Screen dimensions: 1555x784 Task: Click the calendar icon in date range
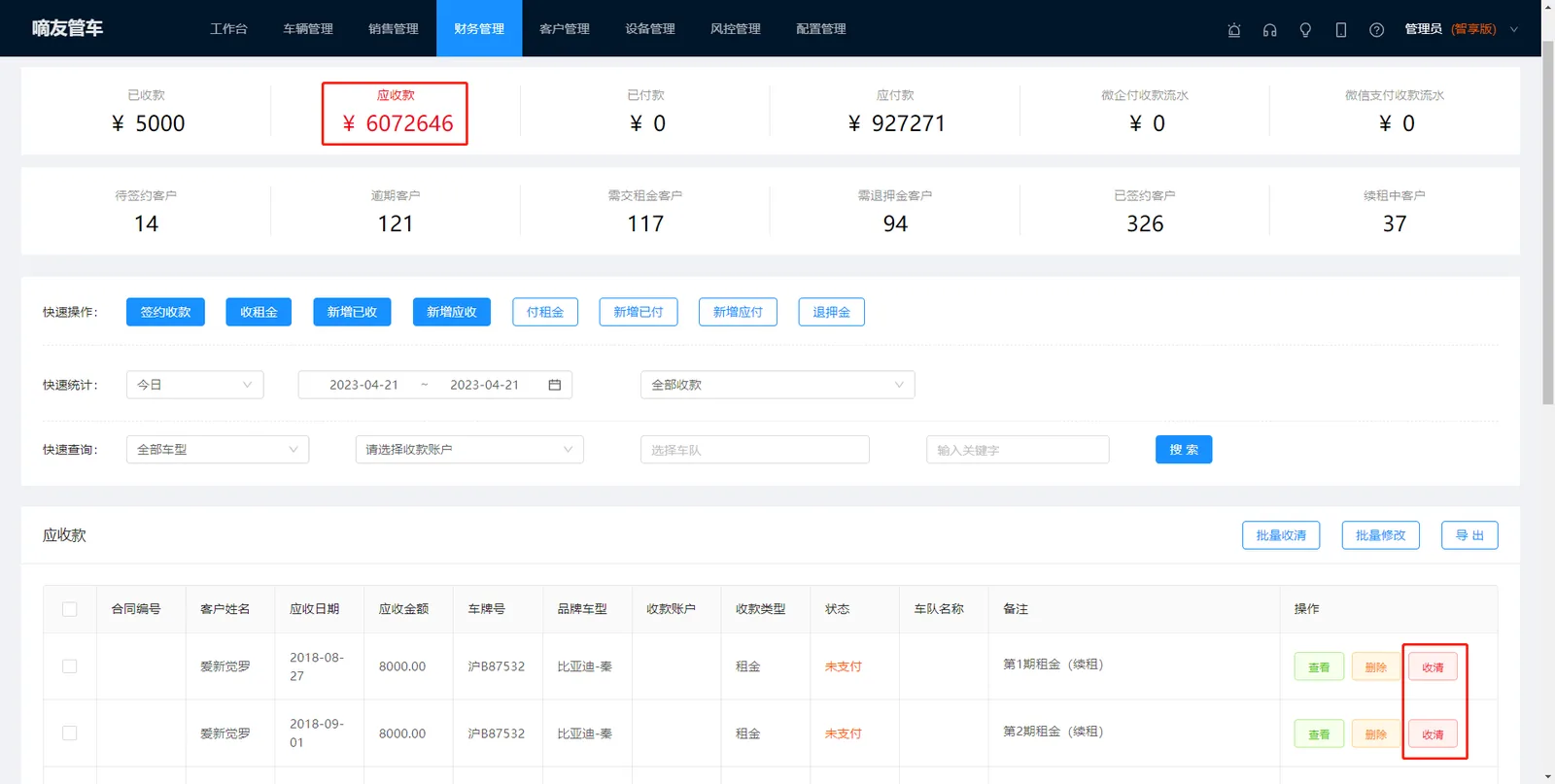555,385
